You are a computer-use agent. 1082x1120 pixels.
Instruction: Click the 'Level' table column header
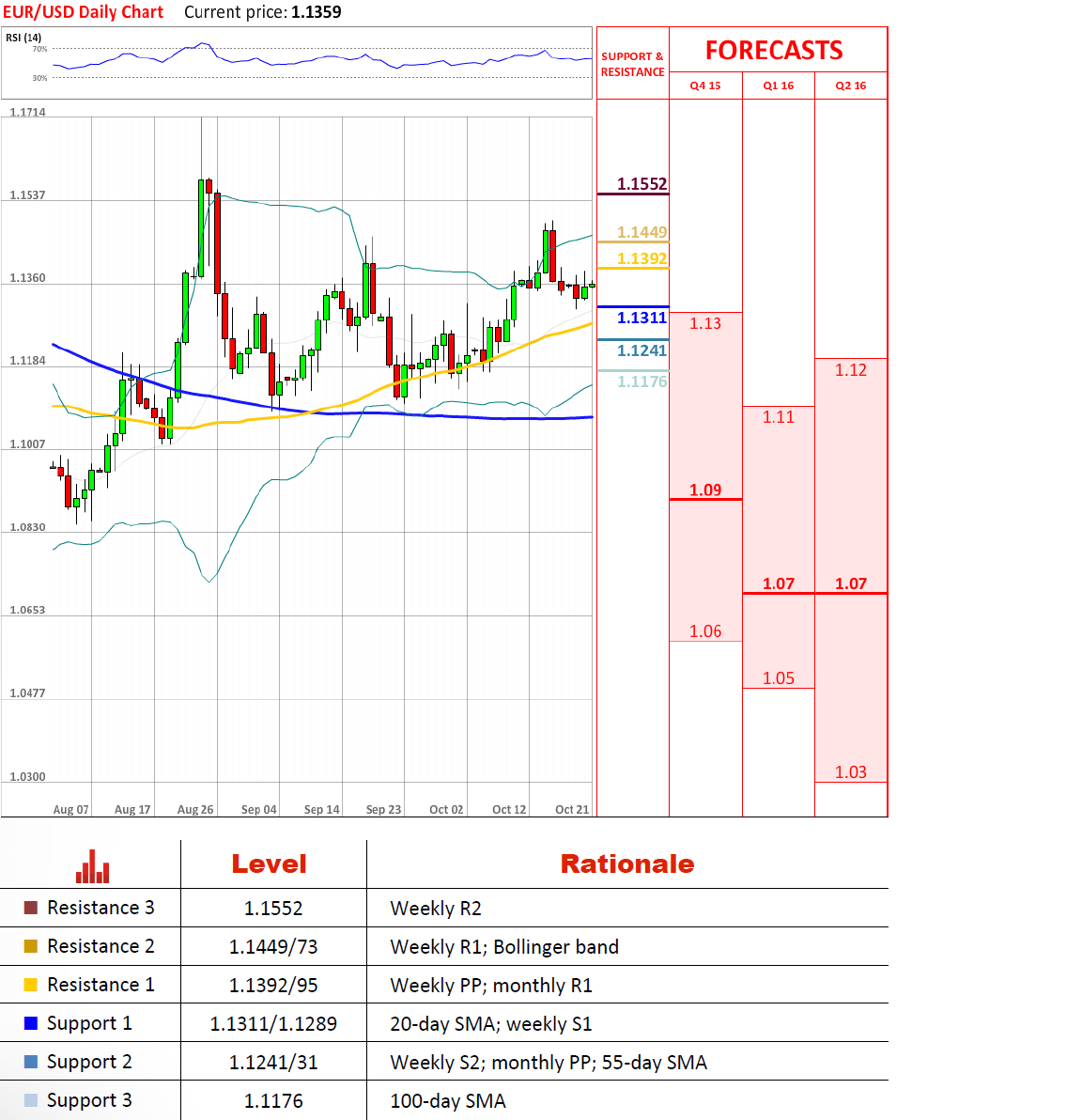270,864
